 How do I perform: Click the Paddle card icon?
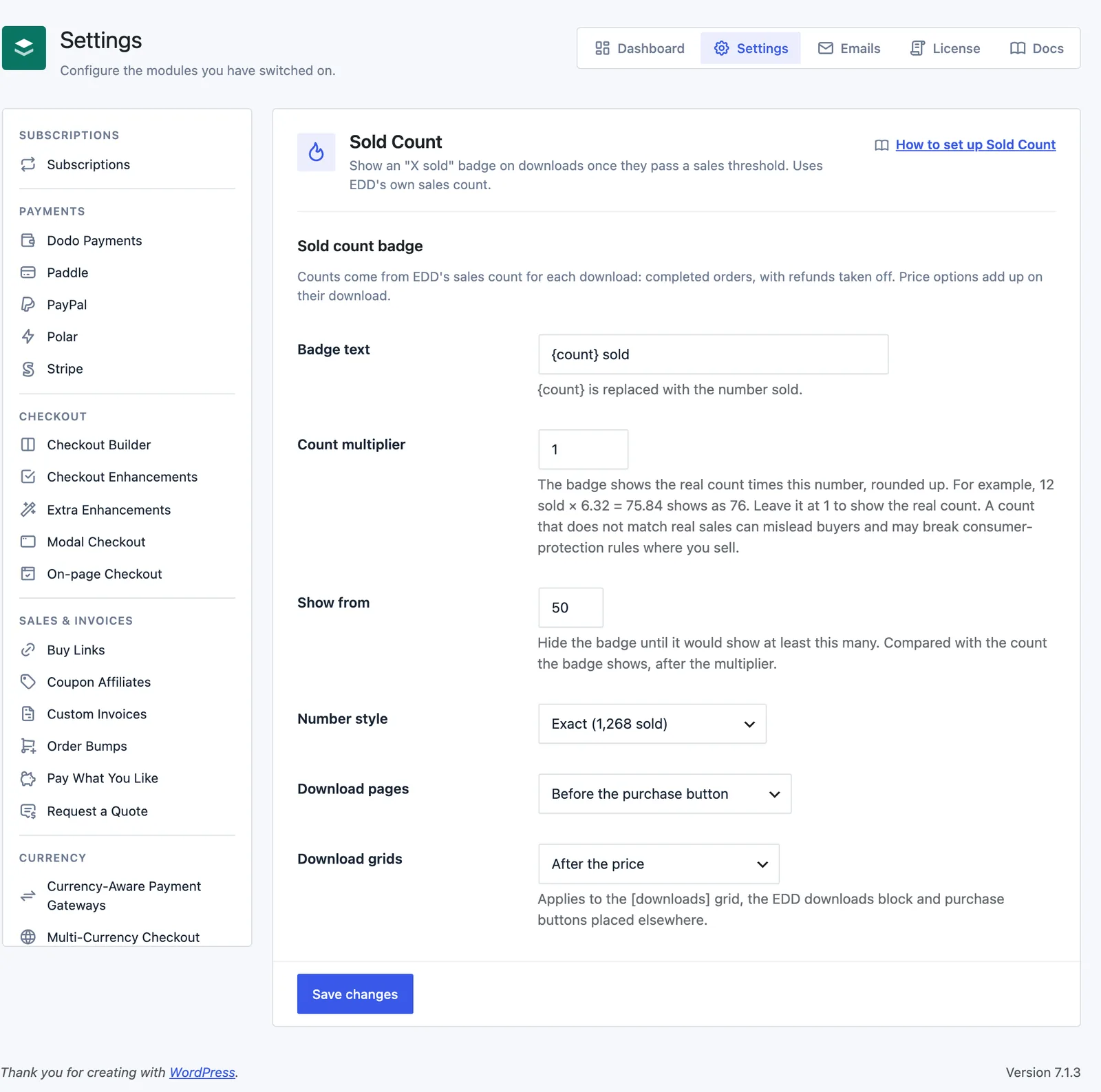tap(28, 272)
